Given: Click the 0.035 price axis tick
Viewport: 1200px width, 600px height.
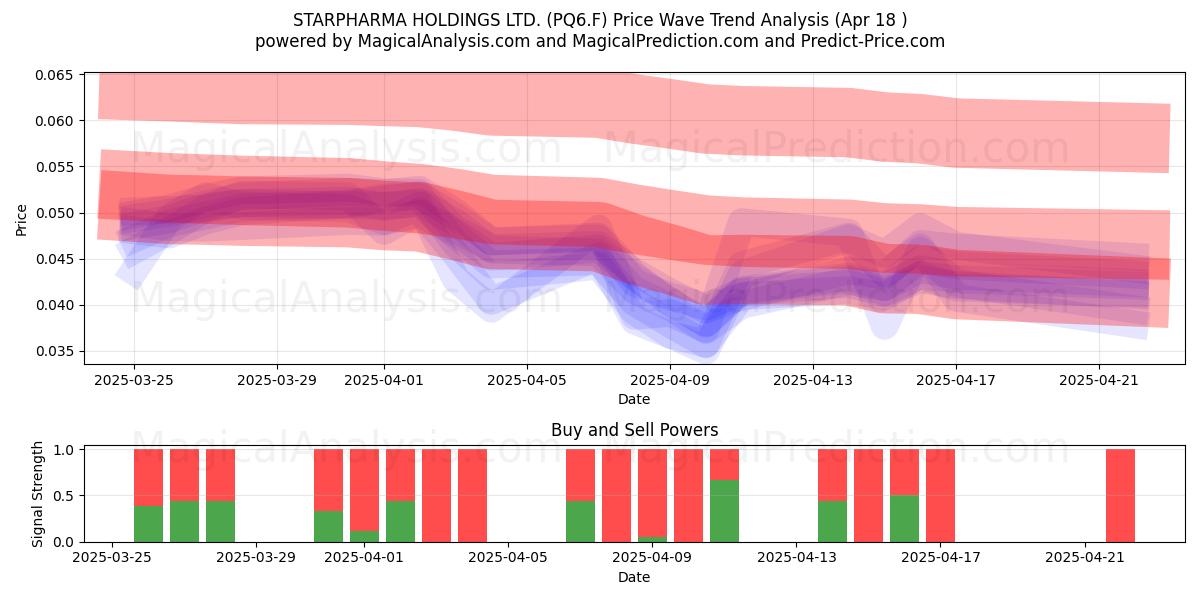Looking at the screenshot, I should pos(56,351).
